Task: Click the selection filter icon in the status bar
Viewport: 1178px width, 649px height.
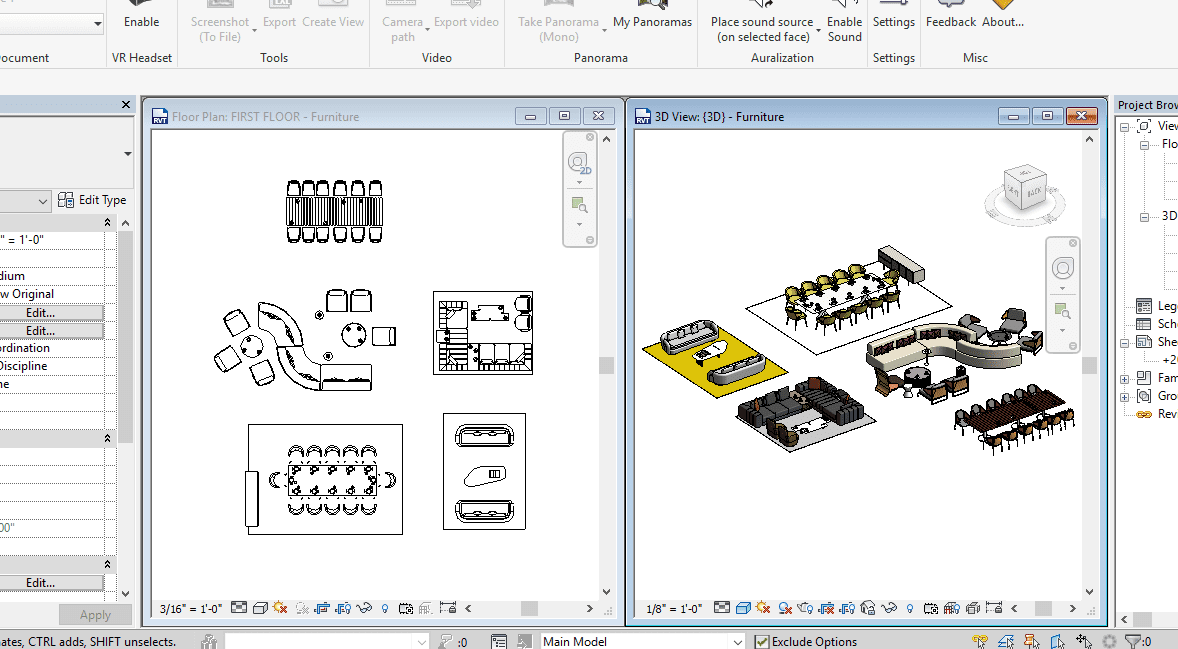Action: pyautogui.click(x=1133, y=641)
